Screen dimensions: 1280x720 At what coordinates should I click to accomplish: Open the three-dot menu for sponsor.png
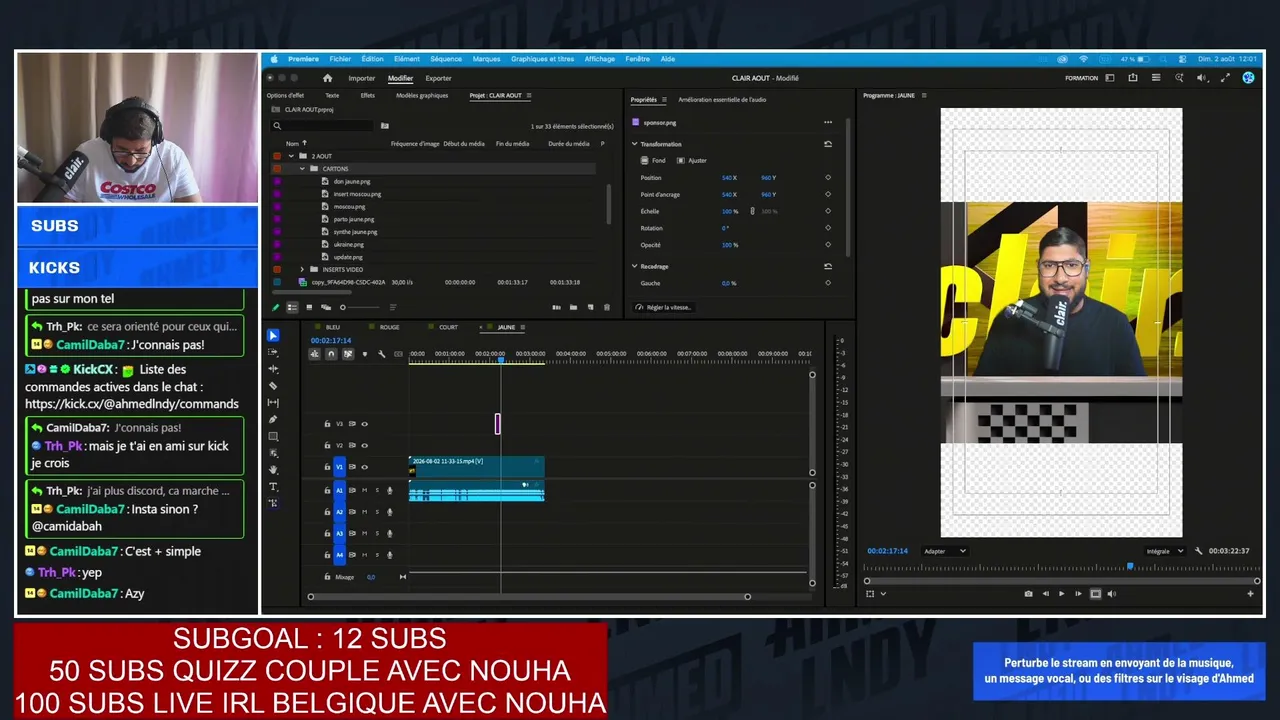point(828,122)
